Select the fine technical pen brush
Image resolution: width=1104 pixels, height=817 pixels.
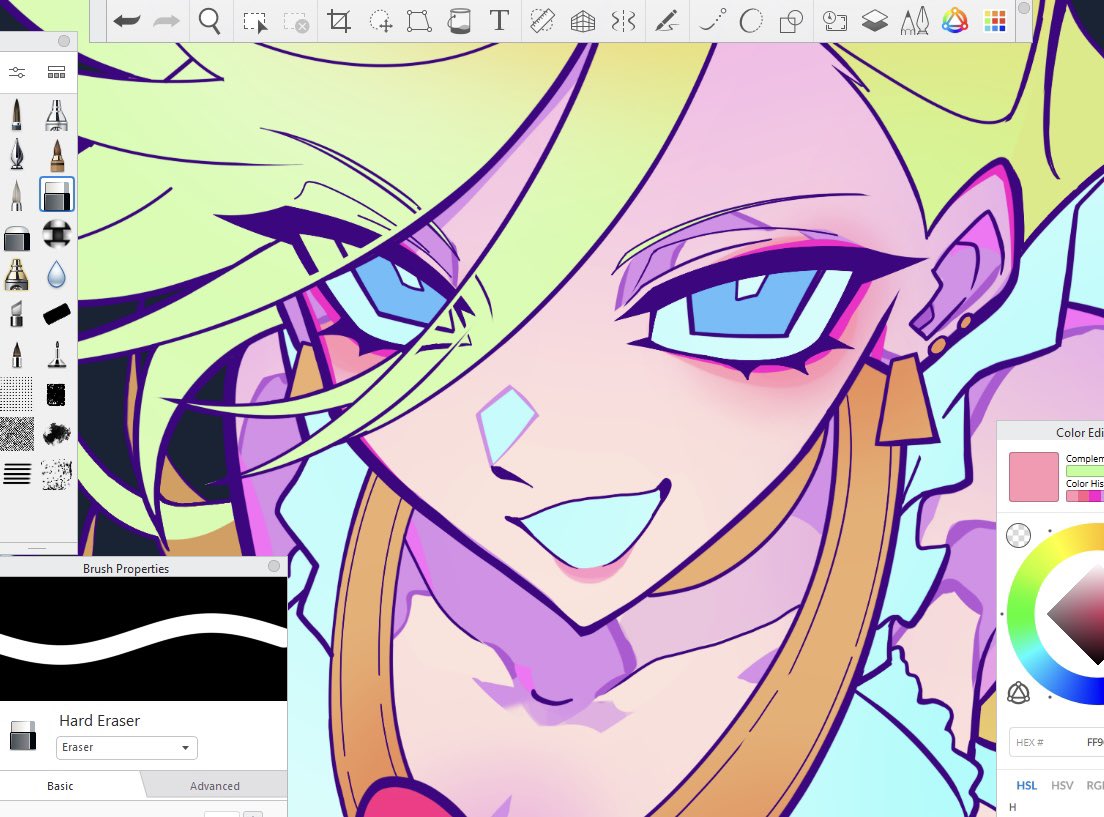coord(56,355)
